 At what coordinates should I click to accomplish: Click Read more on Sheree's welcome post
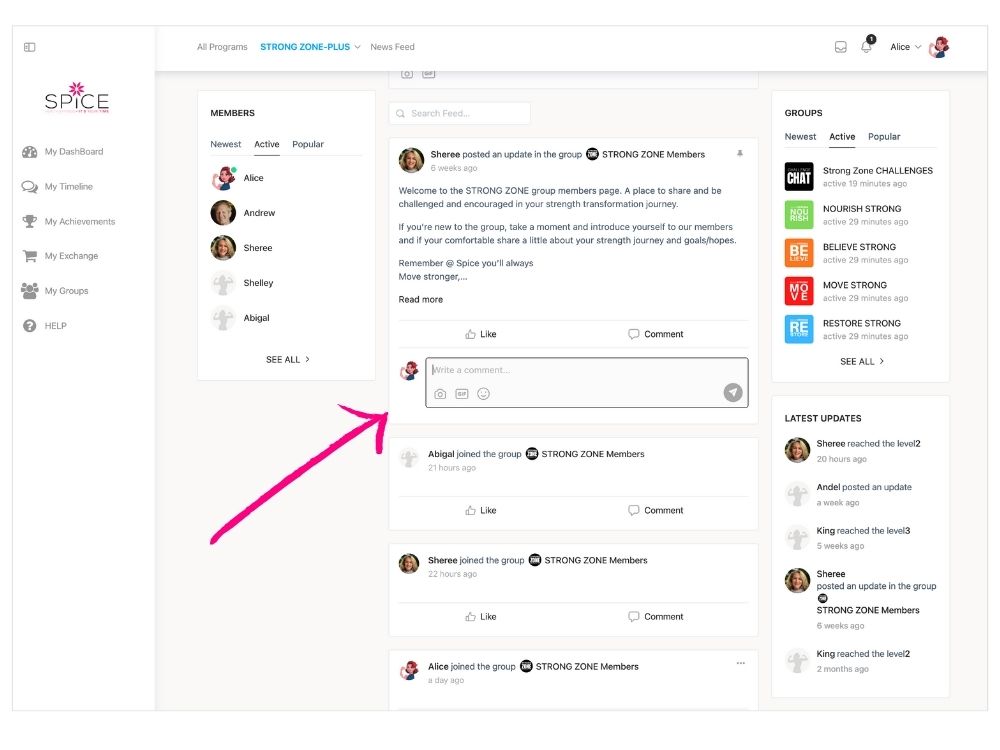click(x=420, y=300)
